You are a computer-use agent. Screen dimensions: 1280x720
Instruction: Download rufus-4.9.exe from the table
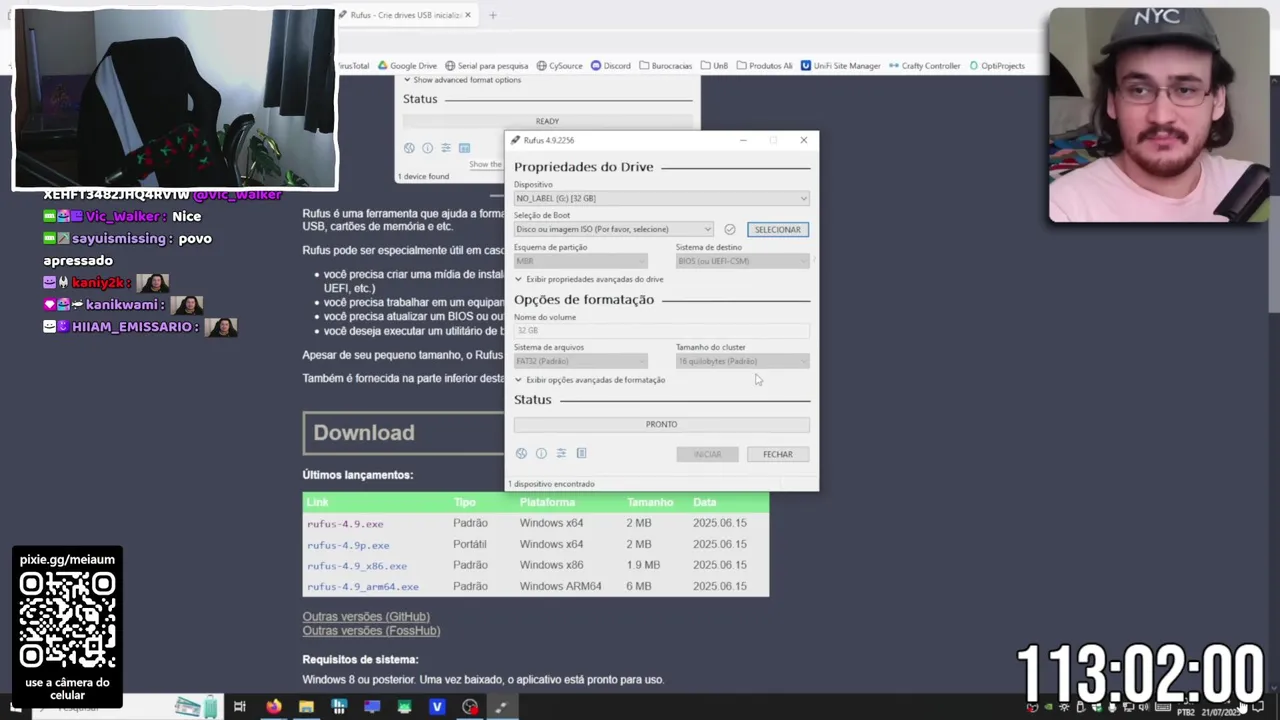click(345, 524)
